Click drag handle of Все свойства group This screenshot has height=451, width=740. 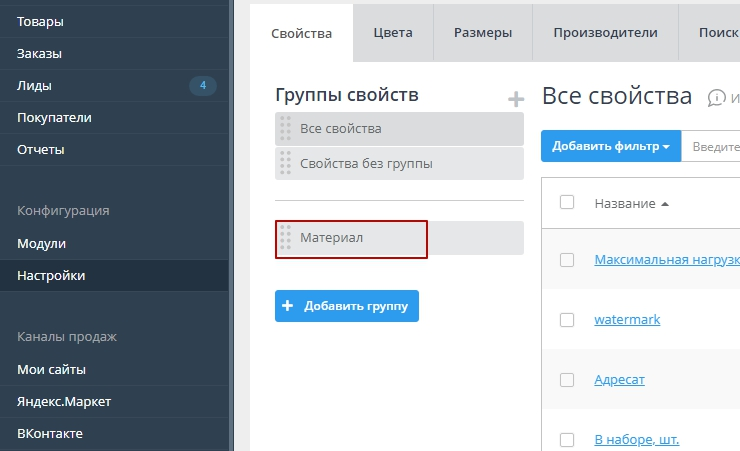286,129
